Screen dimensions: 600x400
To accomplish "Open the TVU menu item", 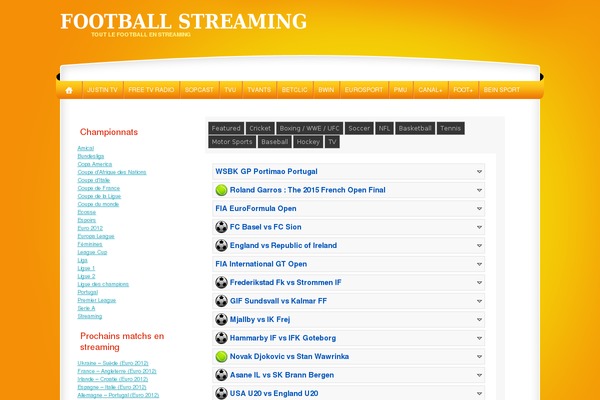I will tap(230, 90).
